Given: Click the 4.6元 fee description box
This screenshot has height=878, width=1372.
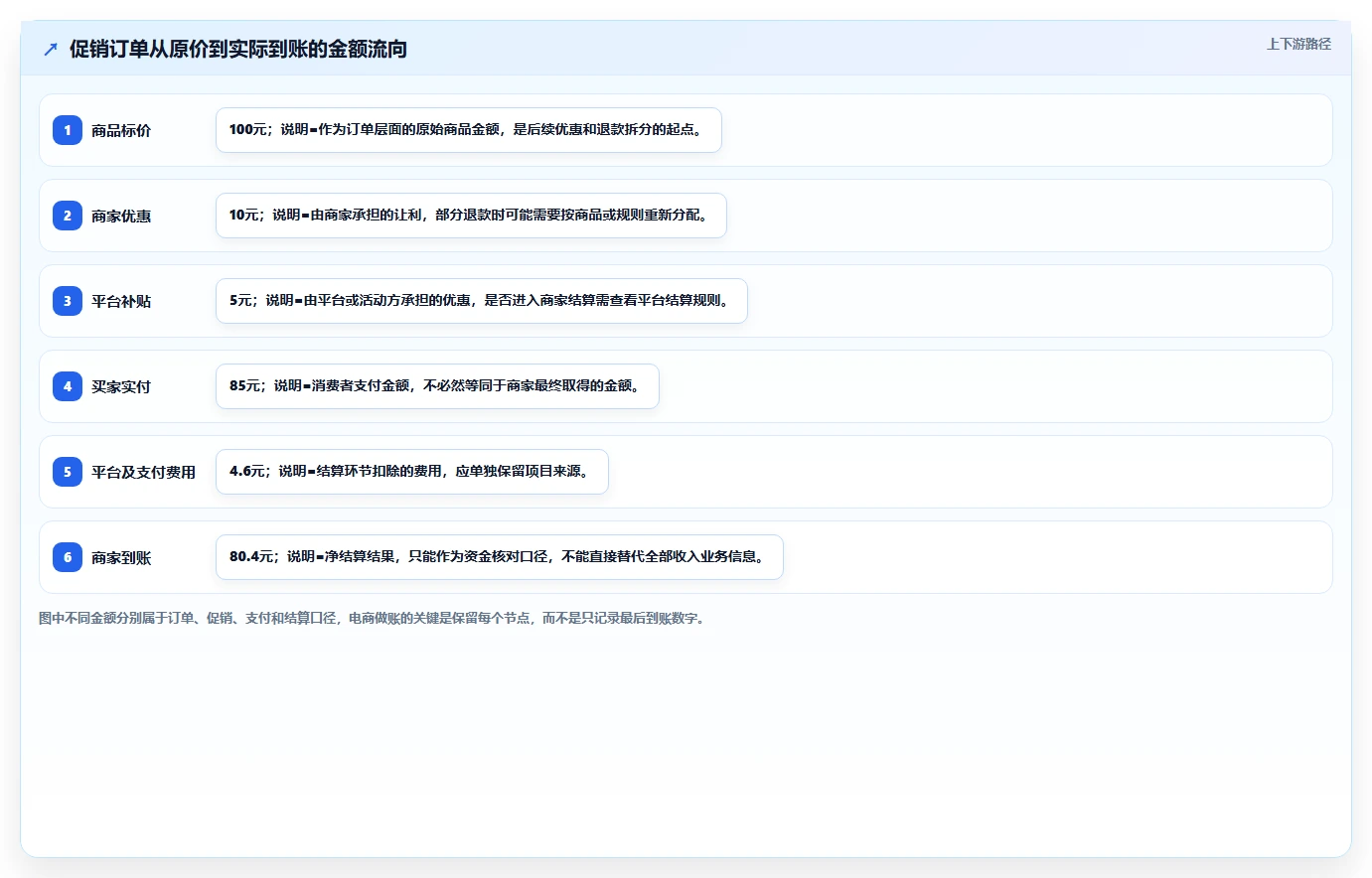Looking at the screenshot, I should tap(412, 472).
